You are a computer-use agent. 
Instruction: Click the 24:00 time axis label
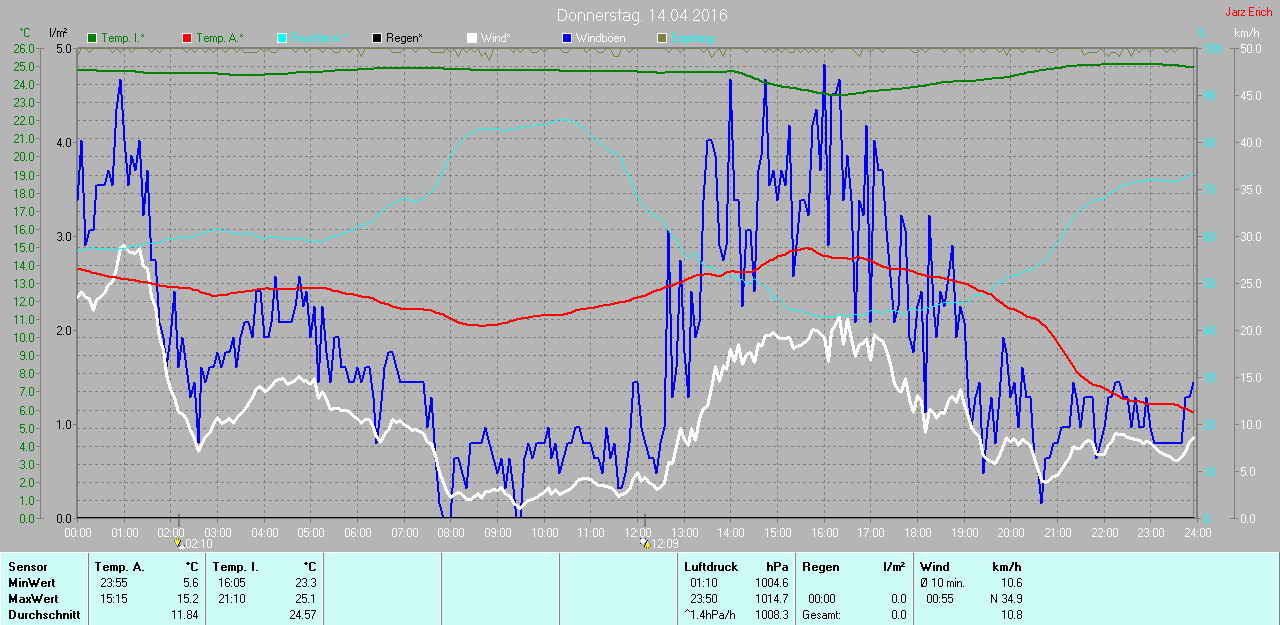click(x=1197, y=532)
